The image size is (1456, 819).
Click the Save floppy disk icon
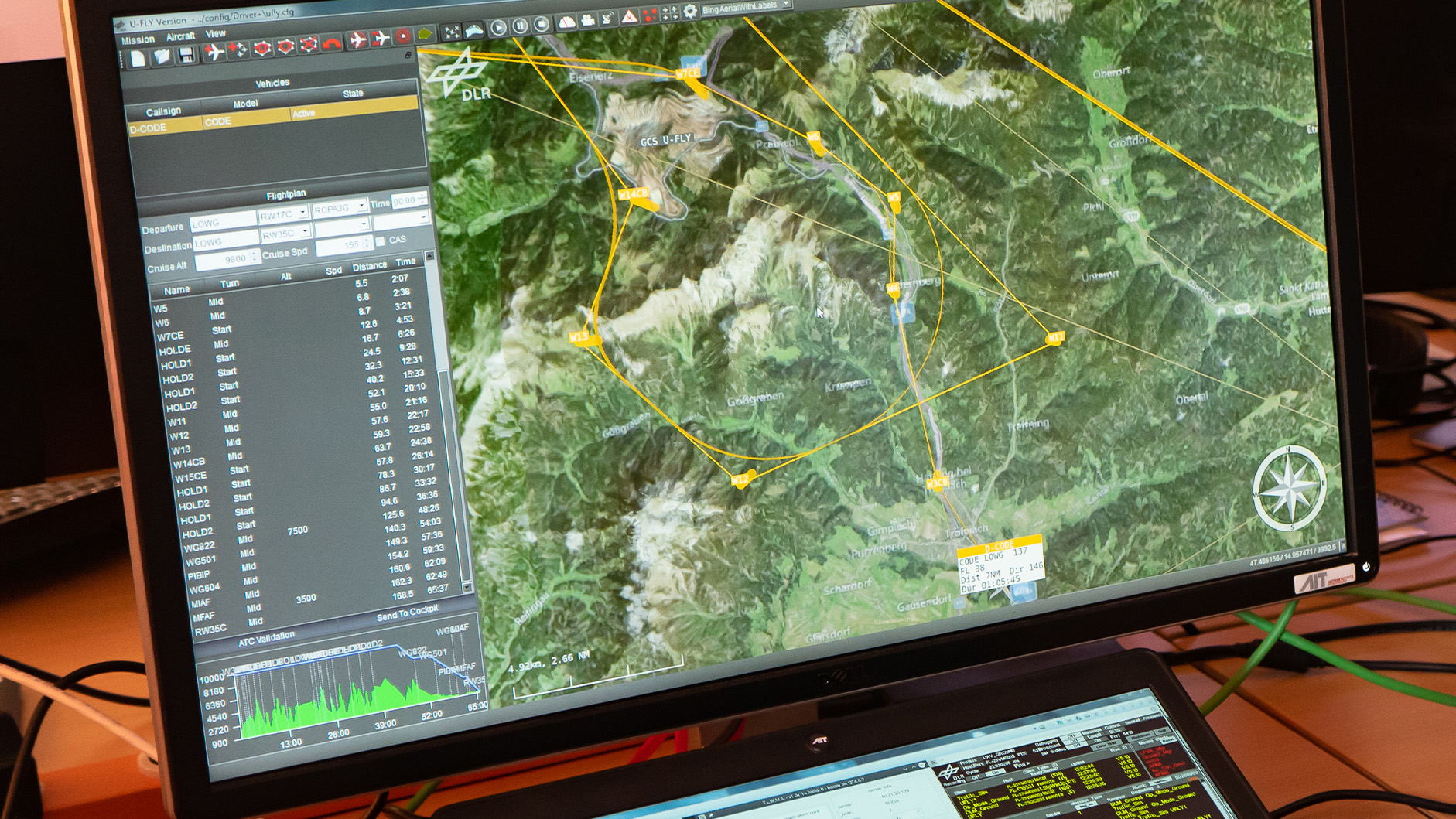(186, 55)
